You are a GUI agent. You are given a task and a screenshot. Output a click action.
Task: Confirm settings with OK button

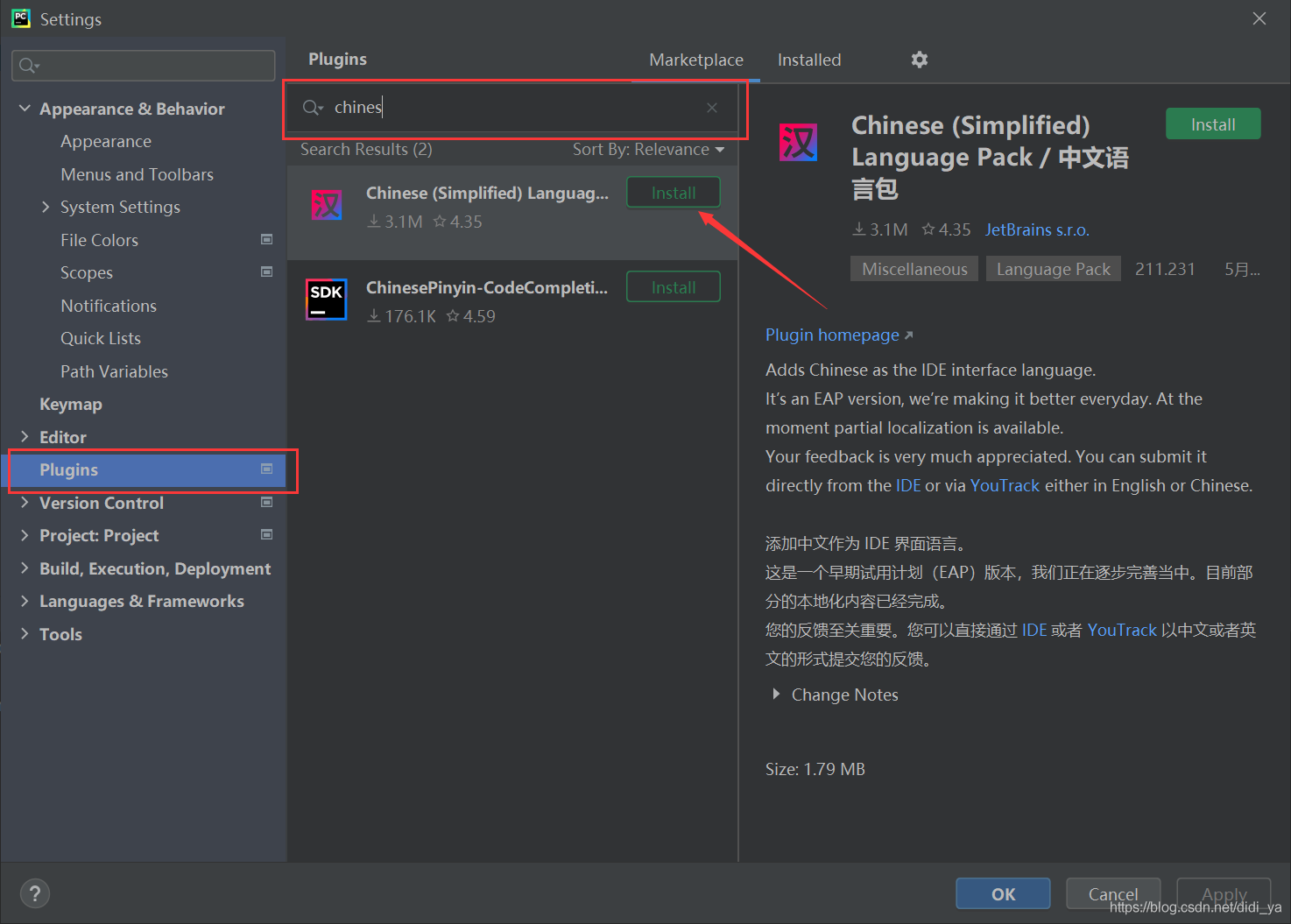1003,893
